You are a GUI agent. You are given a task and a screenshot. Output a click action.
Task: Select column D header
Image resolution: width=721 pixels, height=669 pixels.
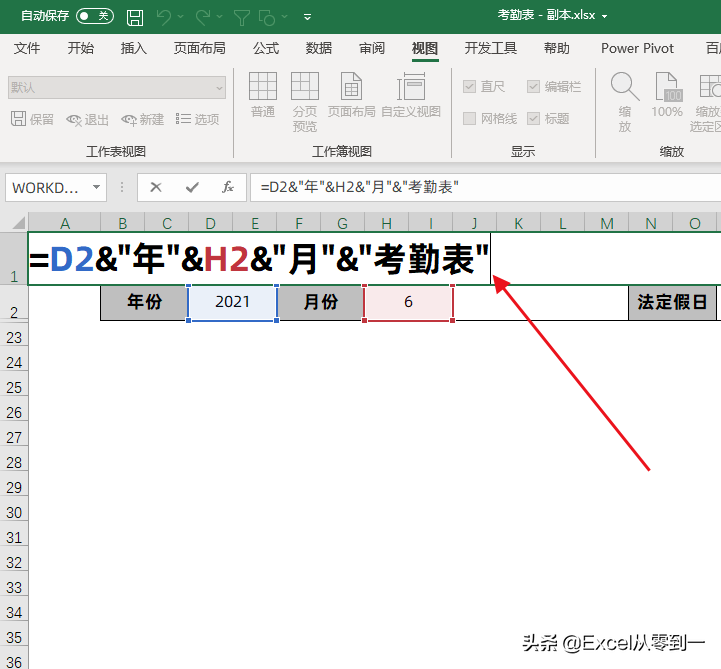point(211,223)
